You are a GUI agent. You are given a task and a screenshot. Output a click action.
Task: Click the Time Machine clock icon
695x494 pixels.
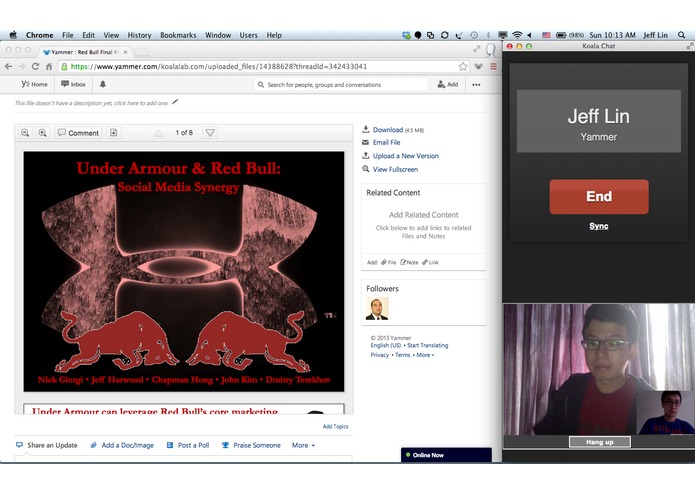pos(474,35)
